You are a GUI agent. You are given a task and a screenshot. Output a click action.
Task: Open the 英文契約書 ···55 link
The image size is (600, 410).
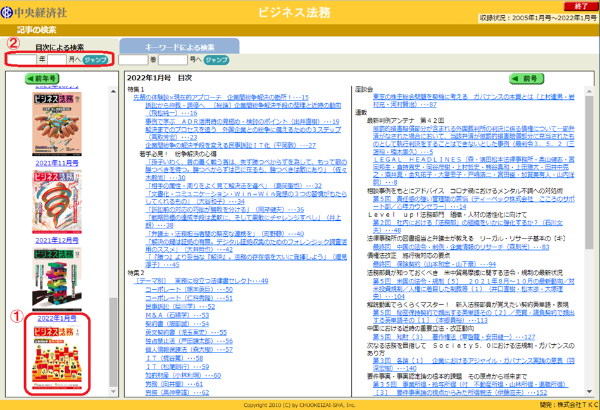coord(186,332)
